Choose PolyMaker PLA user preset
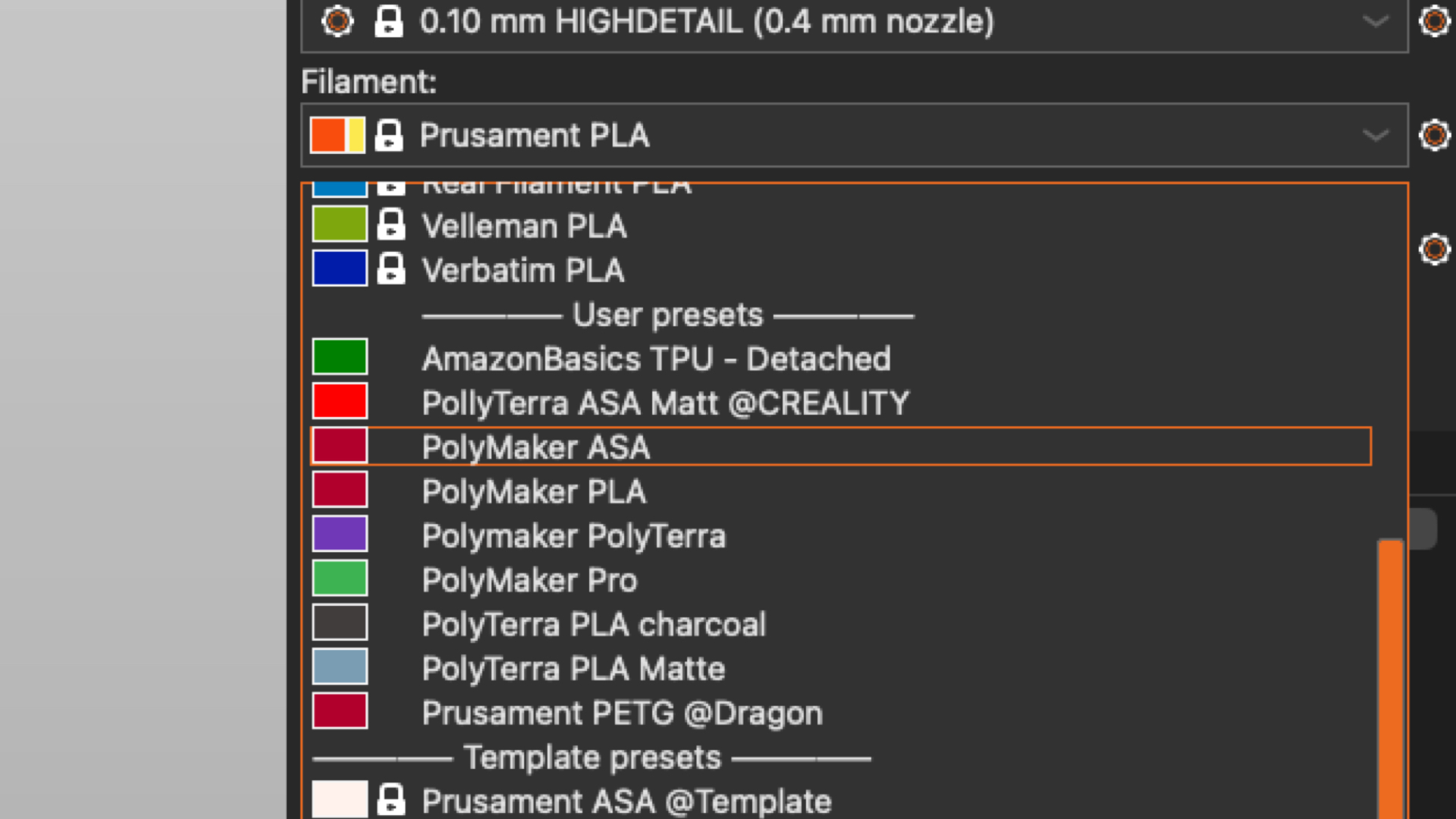 (x=842, y=491)
